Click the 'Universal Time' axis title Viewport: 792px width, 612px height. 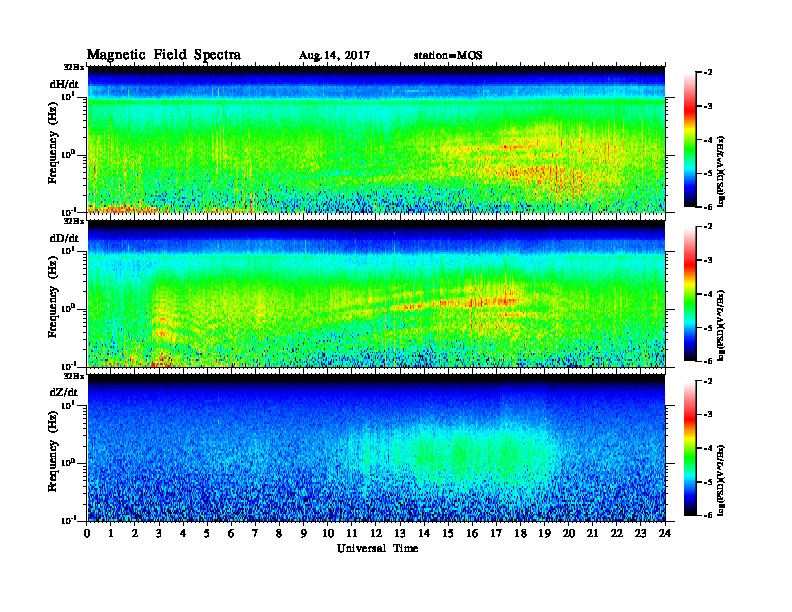pyautogui.click(x=377, y=548)
